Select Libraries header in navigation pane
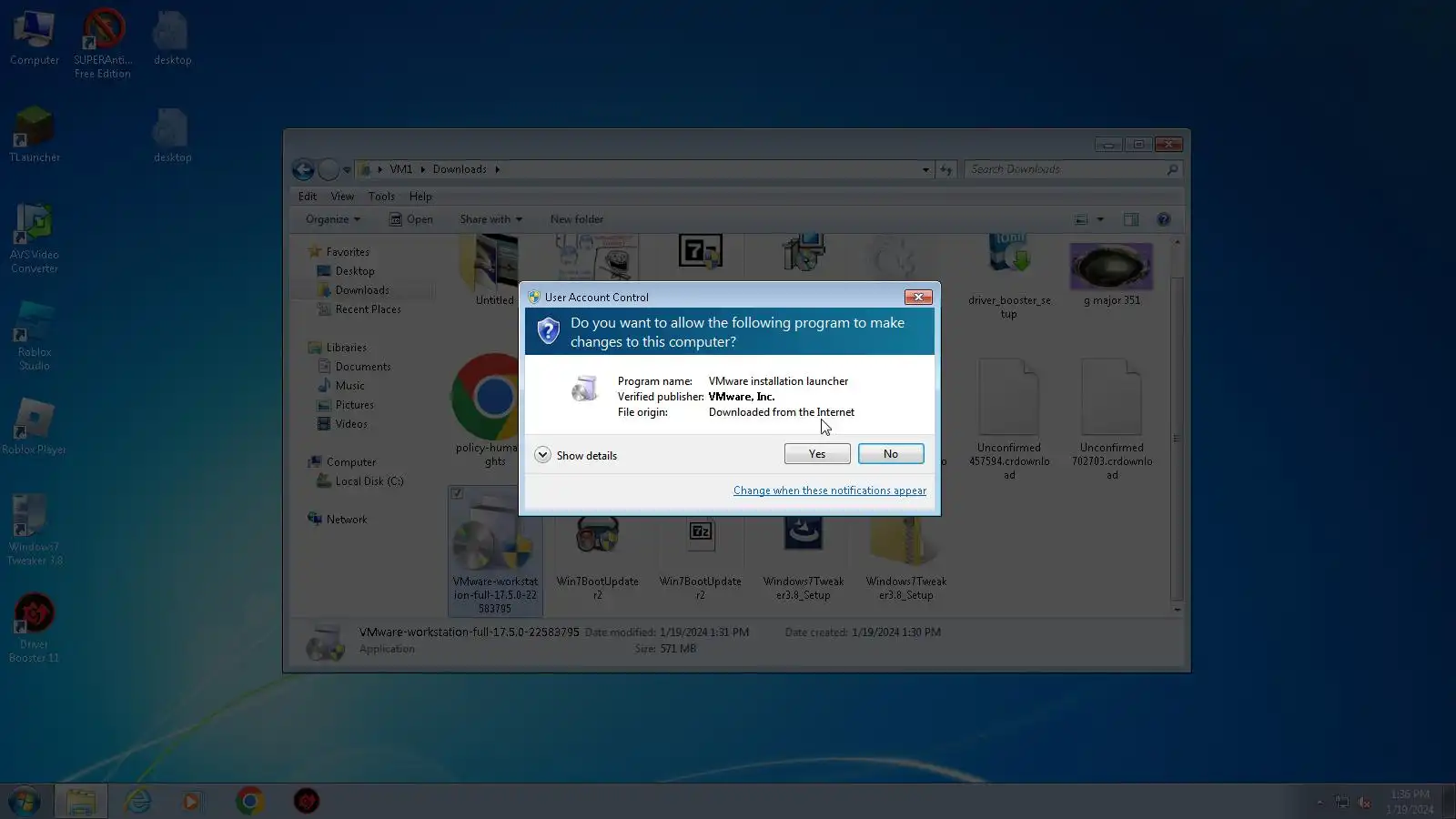Image resolution: width=1456 pixels, height=819 pixels. [x=338, y=348]
